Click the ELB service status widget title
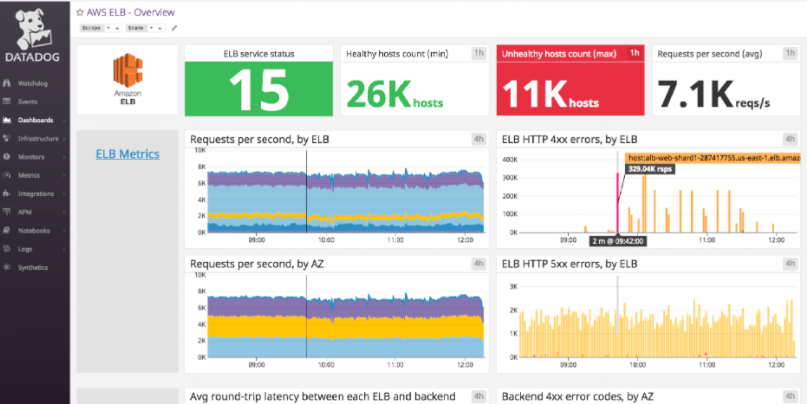The height and width of the screenshot is (404, 807). [259, 54]
